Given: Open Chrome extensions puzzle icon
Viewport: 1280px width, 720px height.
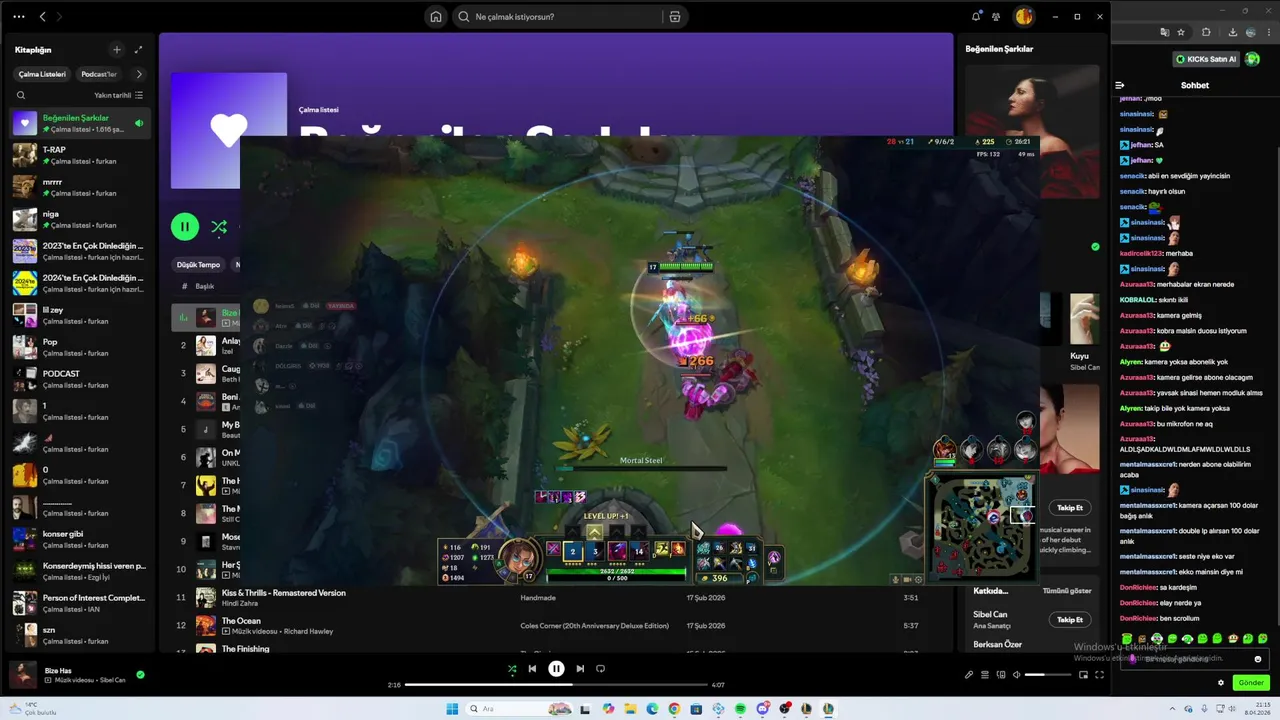Looking at the screenshot, I should tap(1206, 32).
